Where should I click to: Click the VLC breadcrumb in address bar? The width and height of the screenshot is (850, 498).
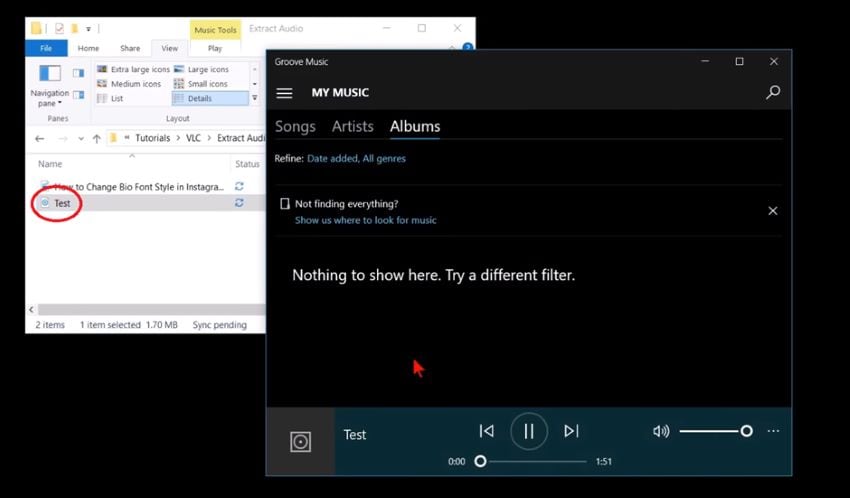click(x=193, y=138)
